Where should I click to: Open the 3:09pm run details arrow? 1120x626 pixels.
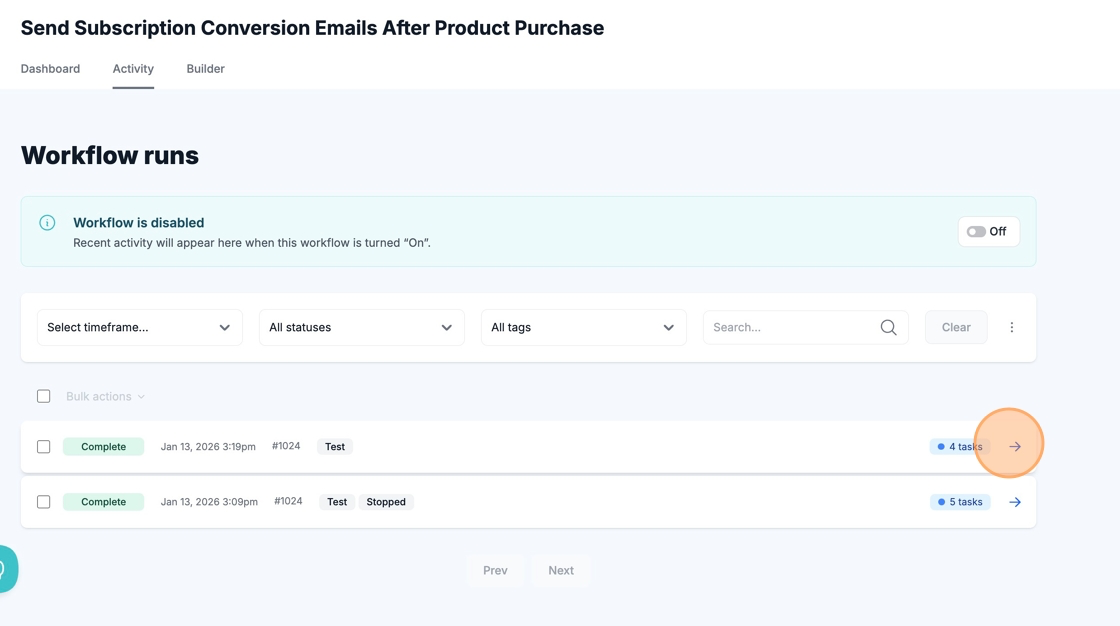coord(1014,502)
